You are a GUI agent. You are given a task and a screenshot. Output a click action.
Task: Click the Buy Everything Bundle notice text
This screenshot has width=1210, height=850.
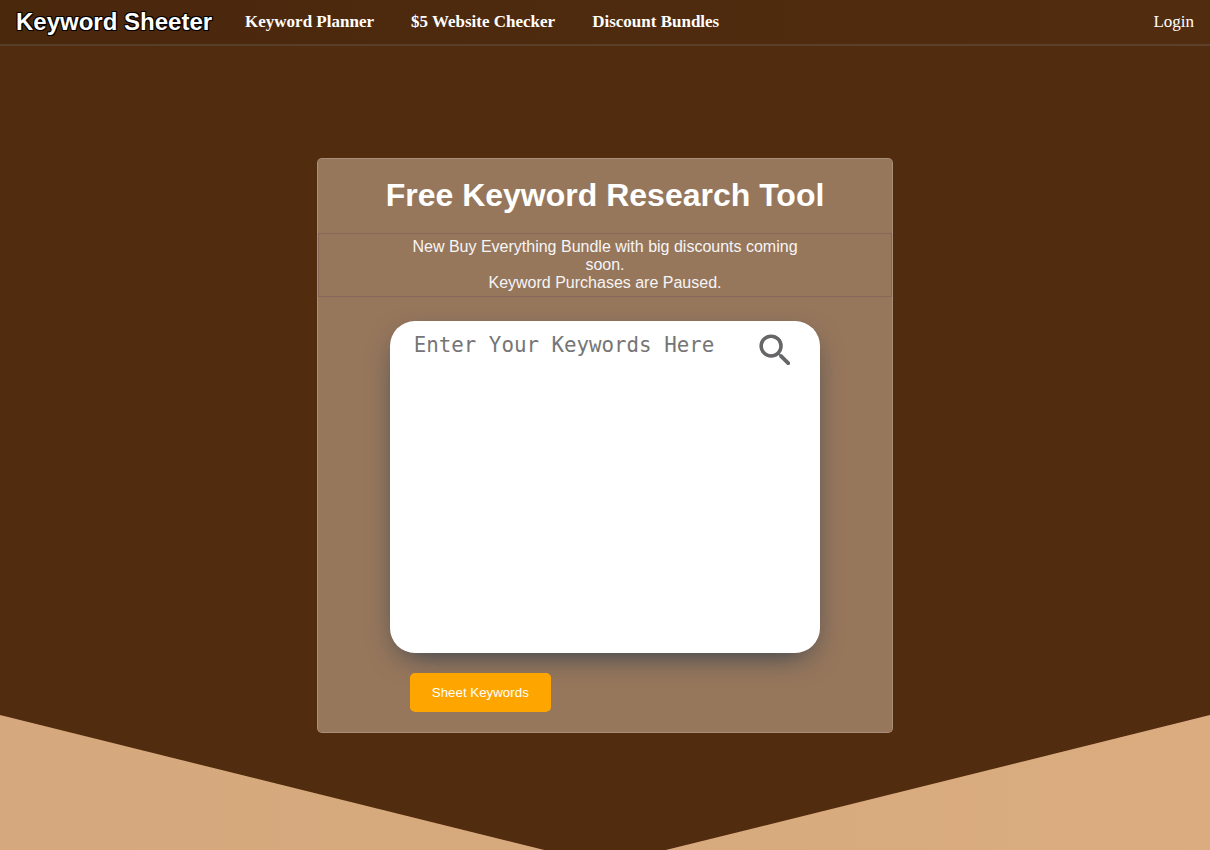[605, 255]
